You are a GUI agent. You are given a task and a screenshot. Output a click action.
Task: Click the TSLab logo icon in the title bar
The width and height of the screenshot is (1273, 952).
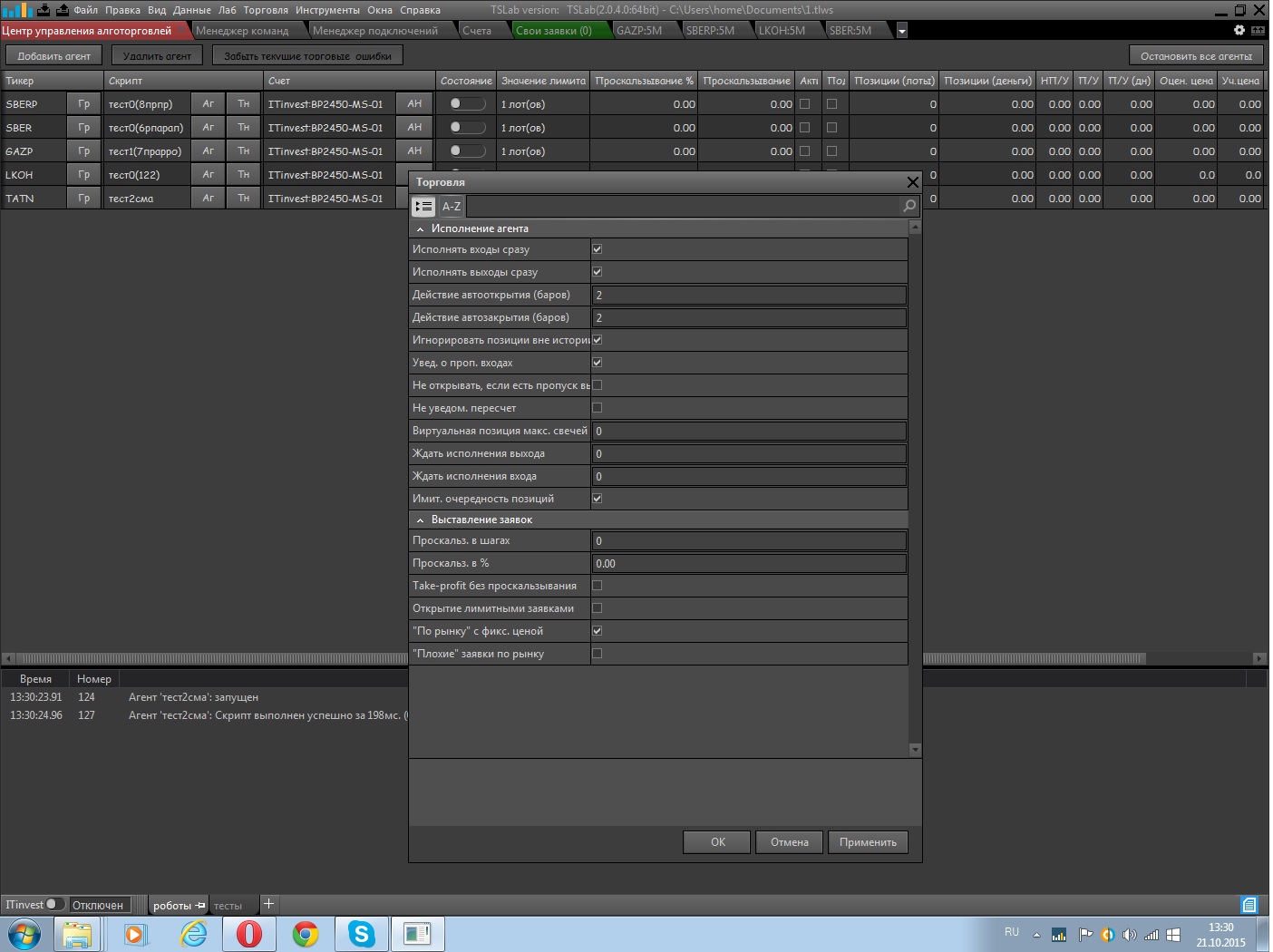coord(16,10)
